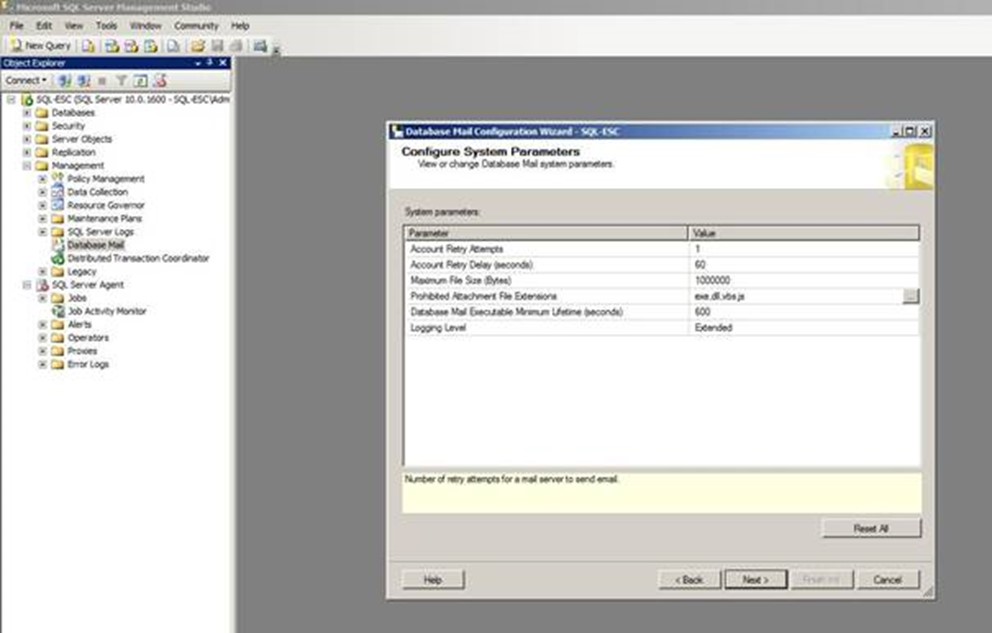Open the Community menu
The image size is (992, 633).
point(196,26)
